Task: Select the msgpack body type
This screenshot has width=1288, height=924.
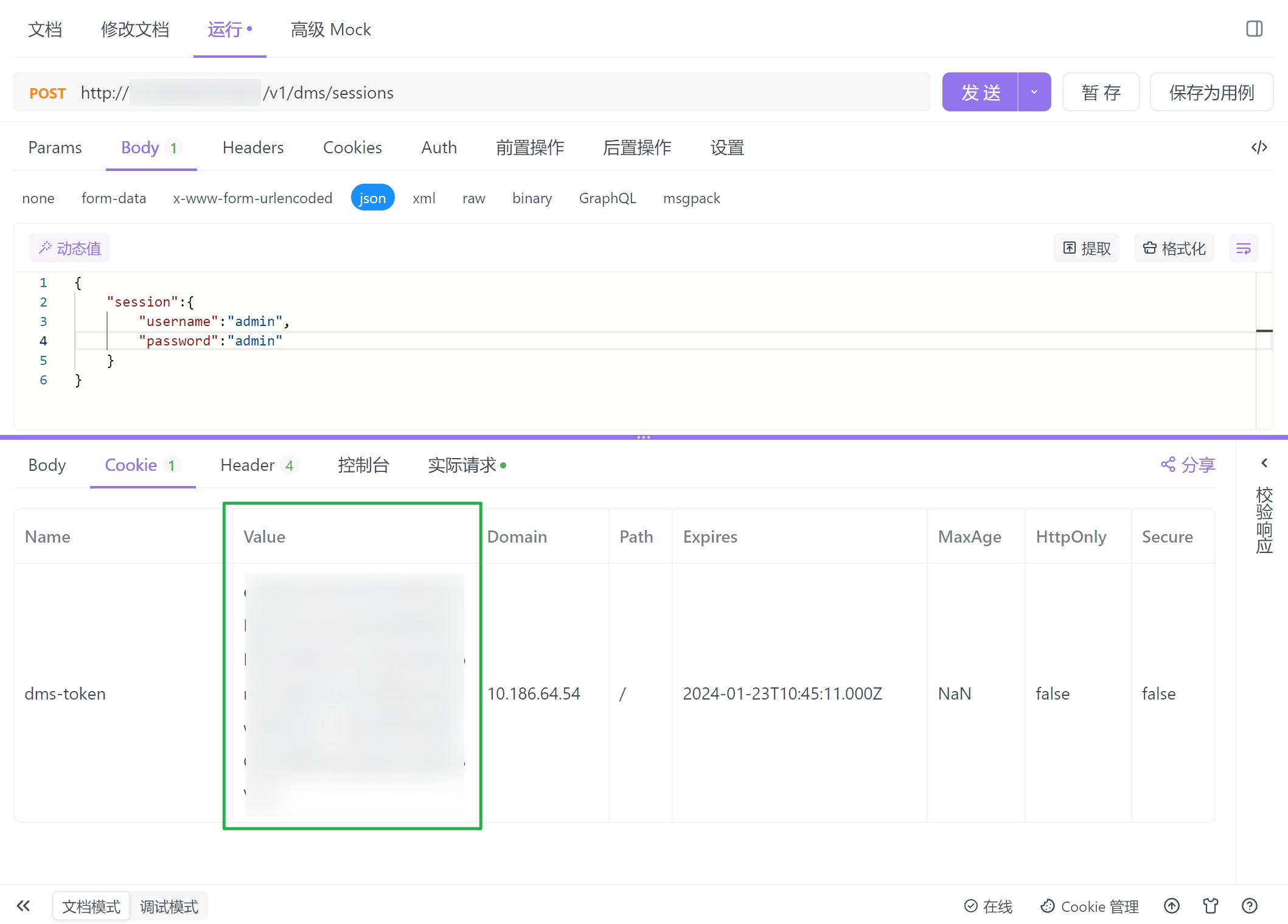Action: tap(692, 198)
